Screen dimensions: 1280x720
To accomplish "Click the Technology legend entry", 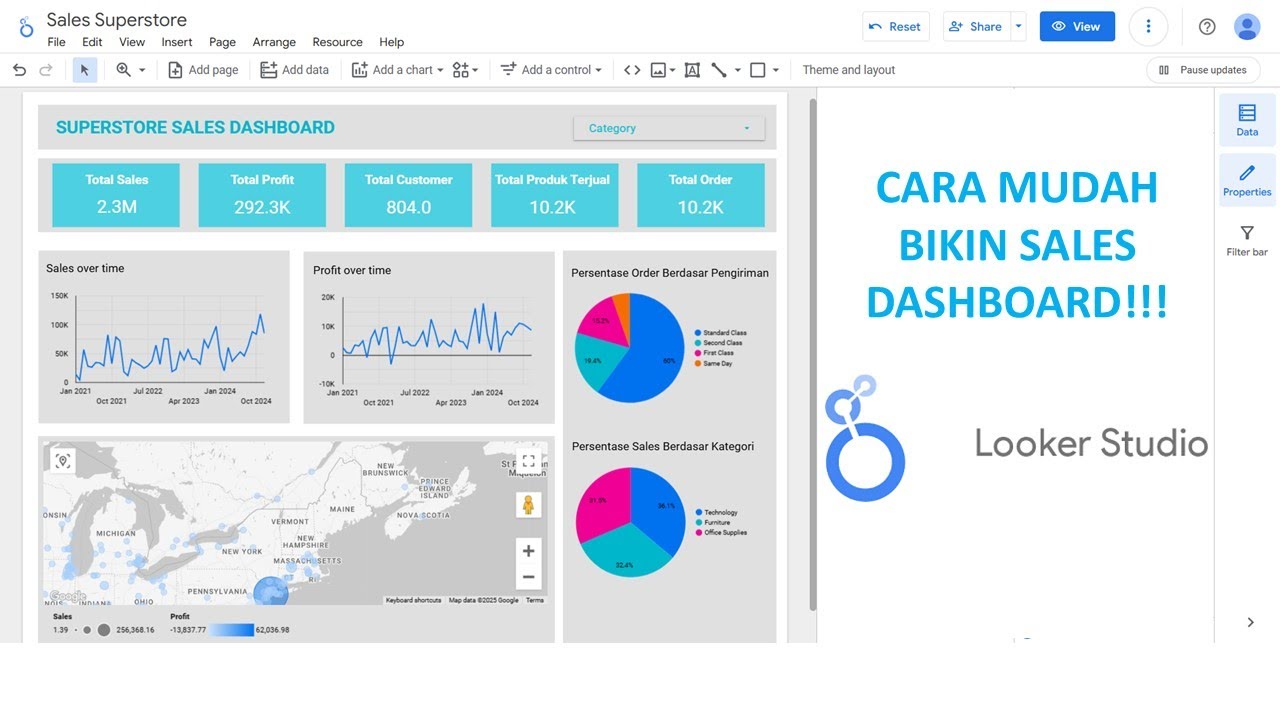I will [x=716, y=513].
